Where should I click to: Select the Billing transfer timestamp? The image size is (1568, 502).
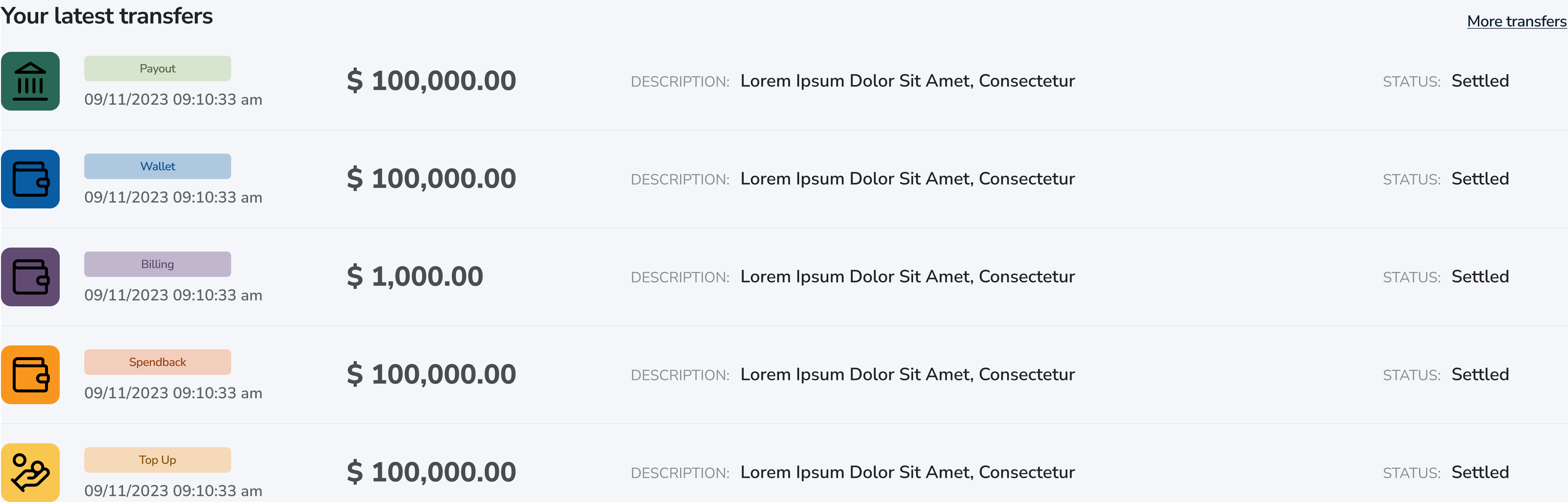173,295
